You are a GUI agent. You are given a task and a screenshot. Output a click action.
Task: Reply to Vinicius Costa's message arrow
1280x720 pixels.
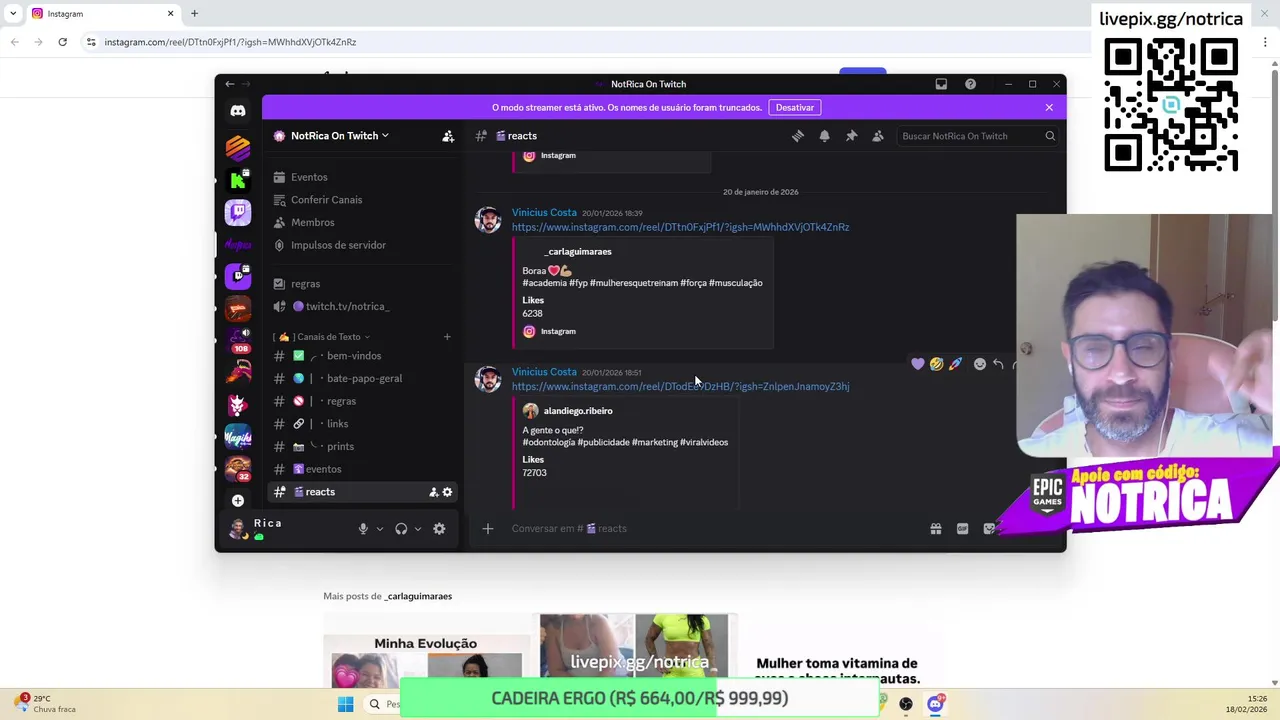click(x=998, y=364)
